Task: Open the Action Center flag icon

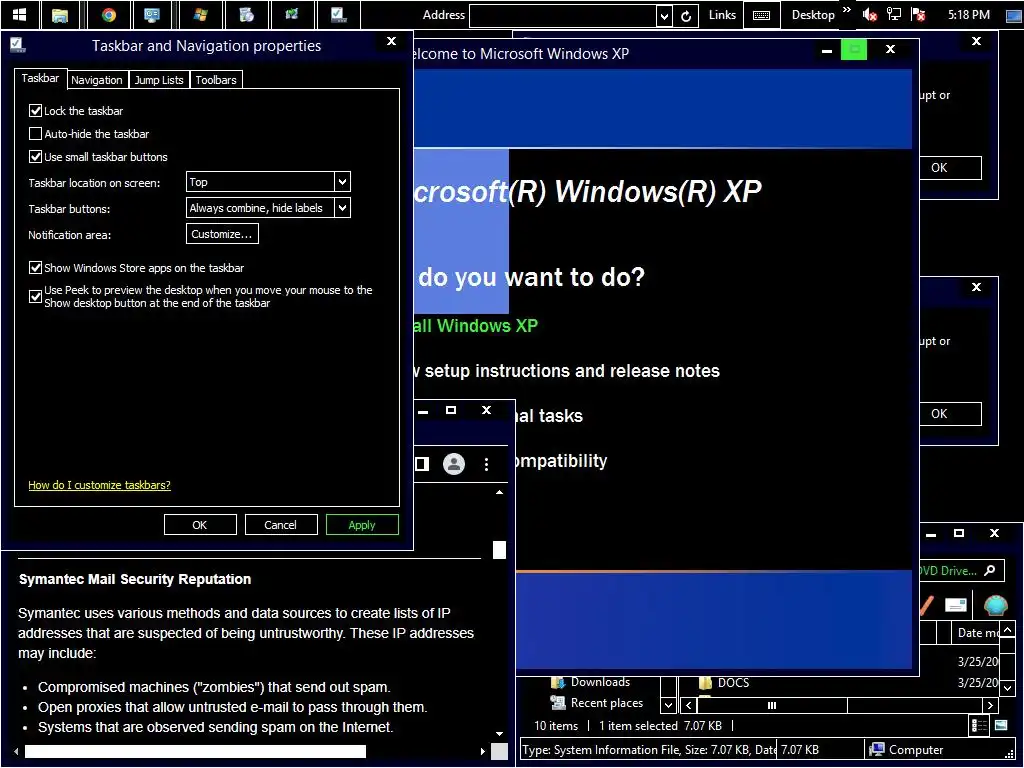Action: (918, 14)
